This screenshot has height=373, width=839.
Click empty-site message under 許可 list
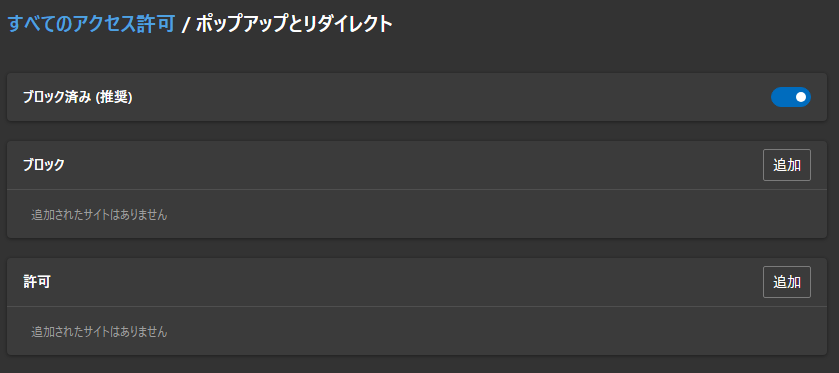click(99, 332)
